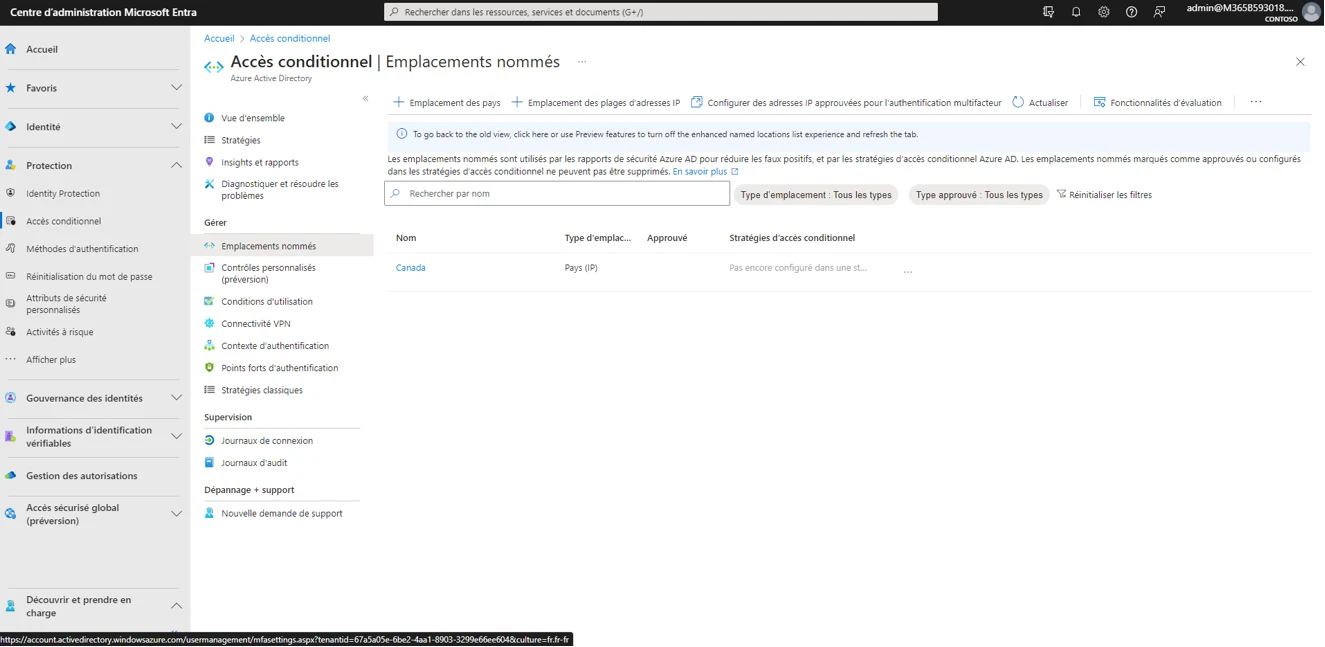The width and height of the screenshot is (1325, 647).
Task: Open the Cloud Shell icon in header
Action: click(x=1048, y=12)
